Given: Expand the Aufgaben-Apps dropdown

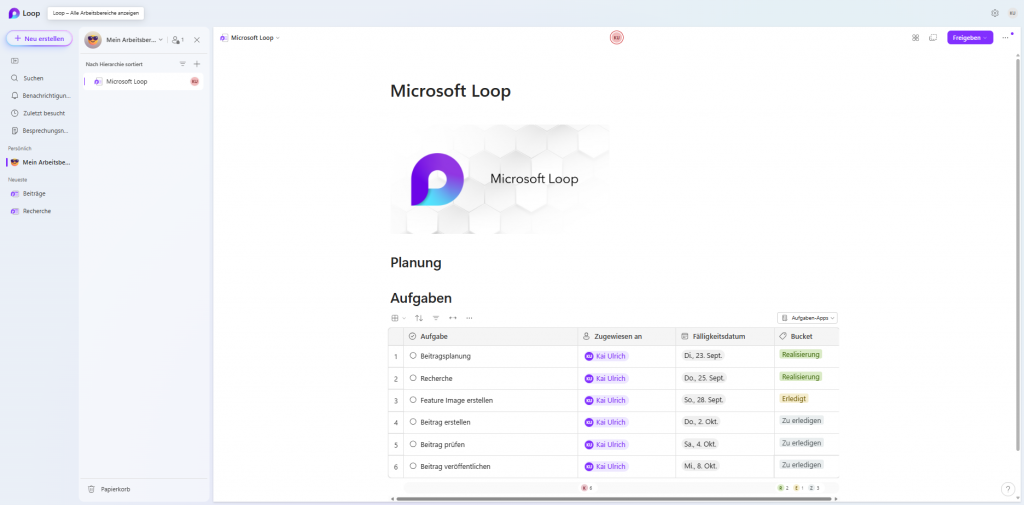Looking at the screenshot, I should 807,318.
